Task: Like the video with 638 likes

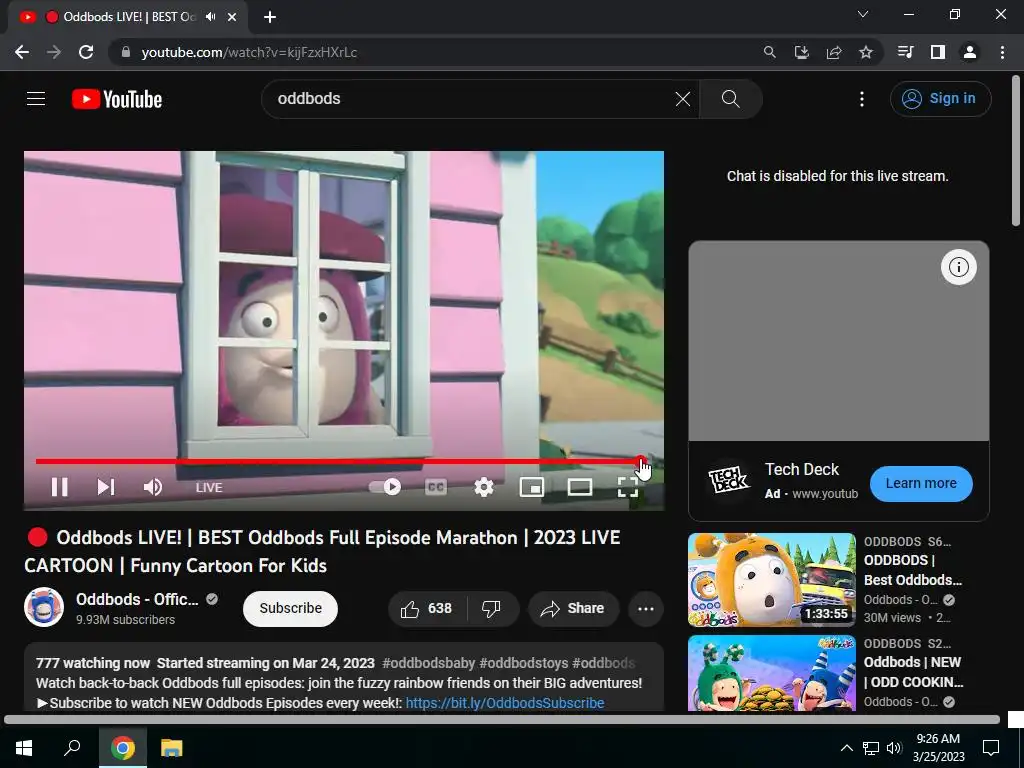Action: coord(427,609)
